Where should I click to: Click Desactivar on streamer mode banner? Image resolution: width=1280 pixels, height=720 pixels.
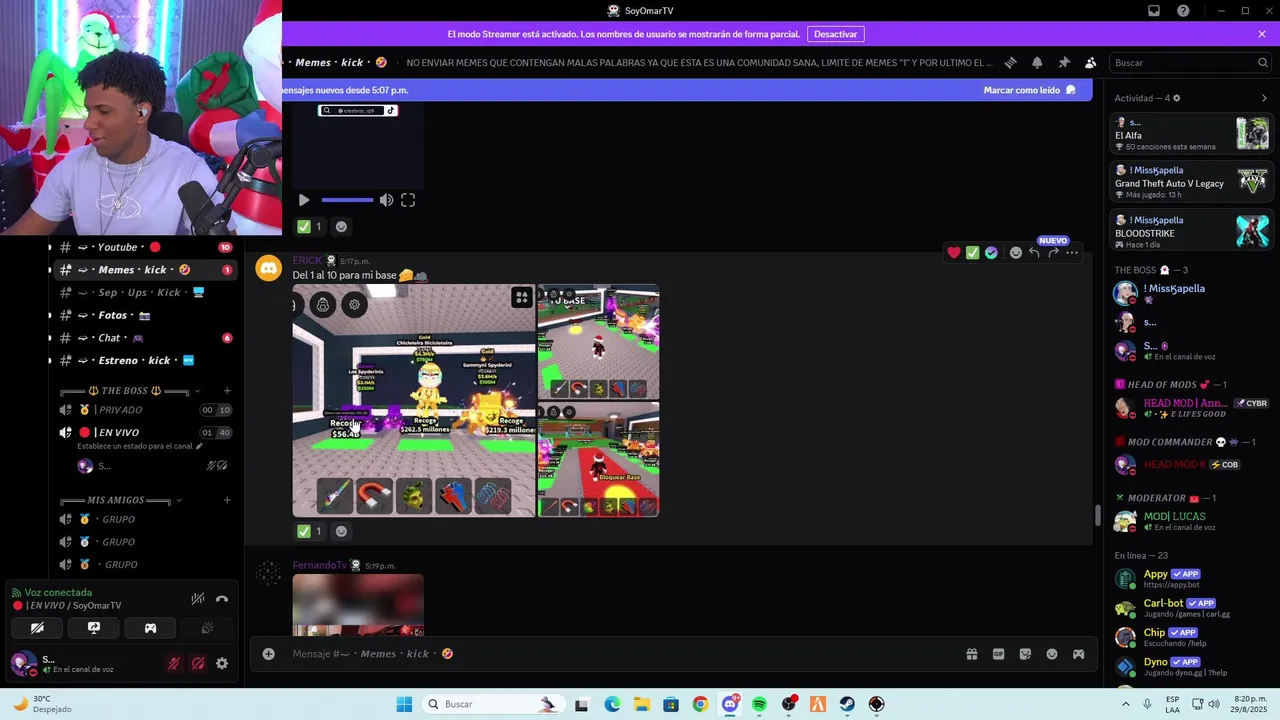pos(835,34)
